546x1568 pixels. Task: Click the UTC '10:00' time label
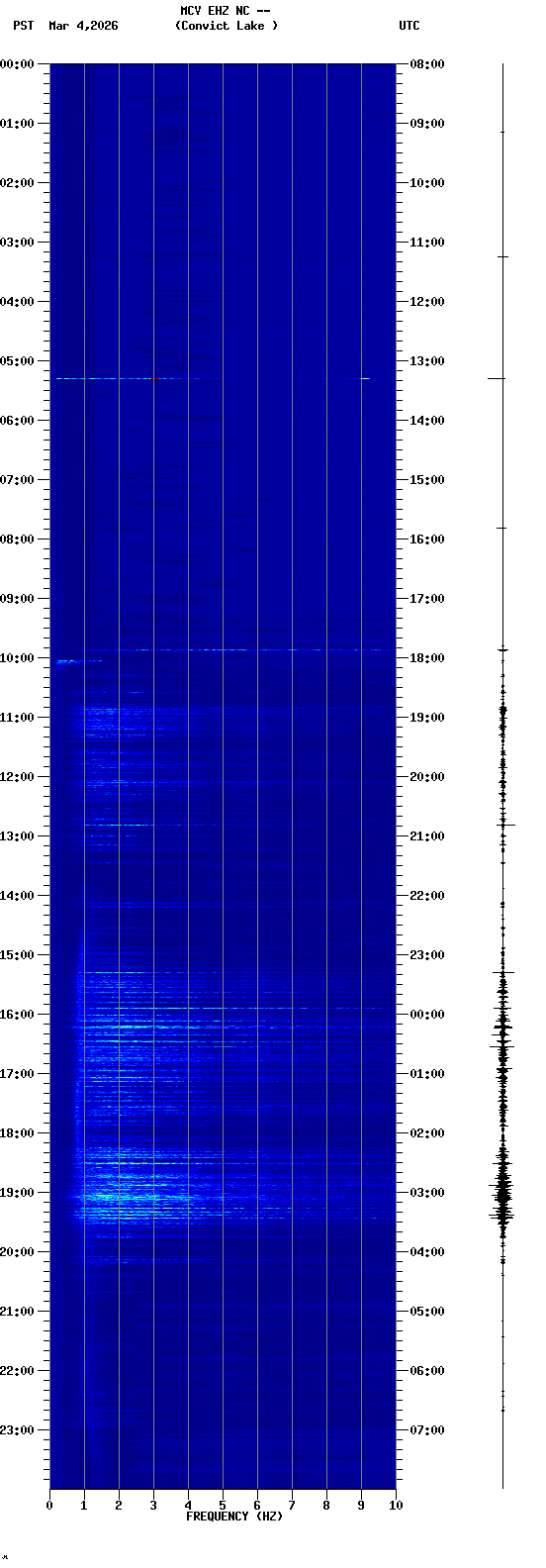tap(426, 183)
